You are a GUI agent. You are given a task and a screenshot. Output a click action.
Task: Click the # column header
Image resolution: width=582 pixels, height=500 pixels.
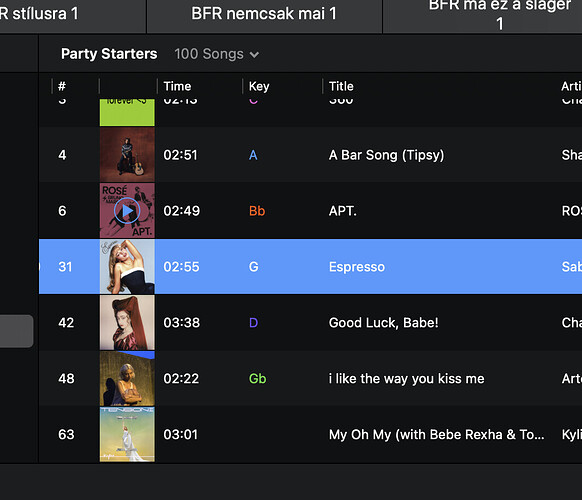(x=62, y=86)
